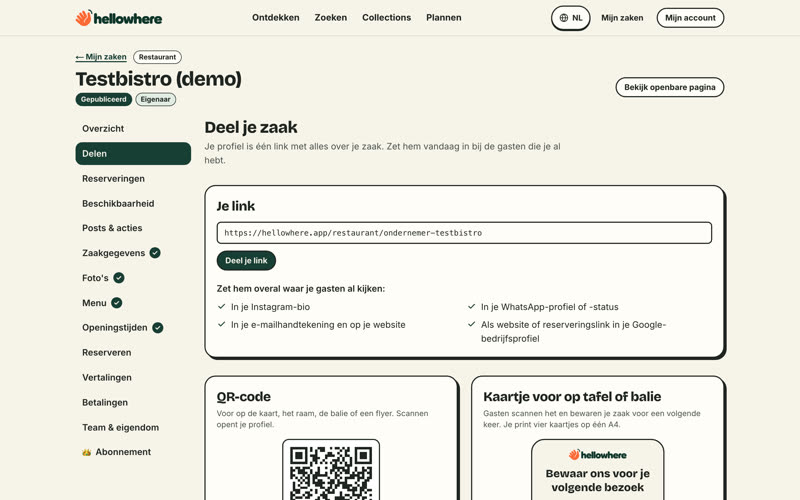
Task: Click checkmark next to Instagram-bio tip
Action: tap(221, 307)
